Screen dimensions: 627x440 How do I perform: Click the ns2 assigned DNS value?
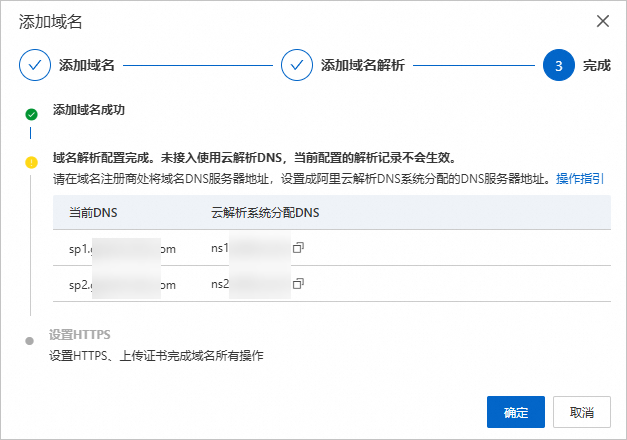251,284
